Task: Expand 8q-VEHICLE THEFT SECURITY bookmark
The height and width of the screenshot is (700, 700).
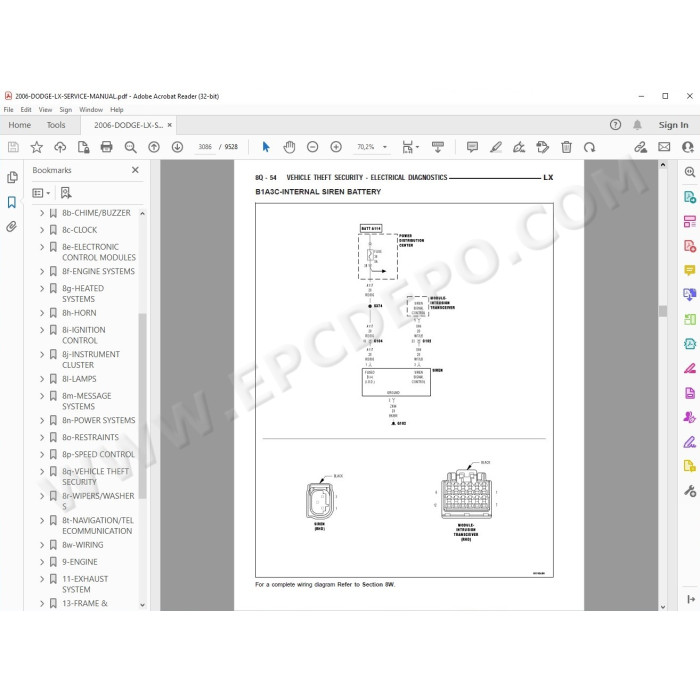Action: click(x=42, y=471)
